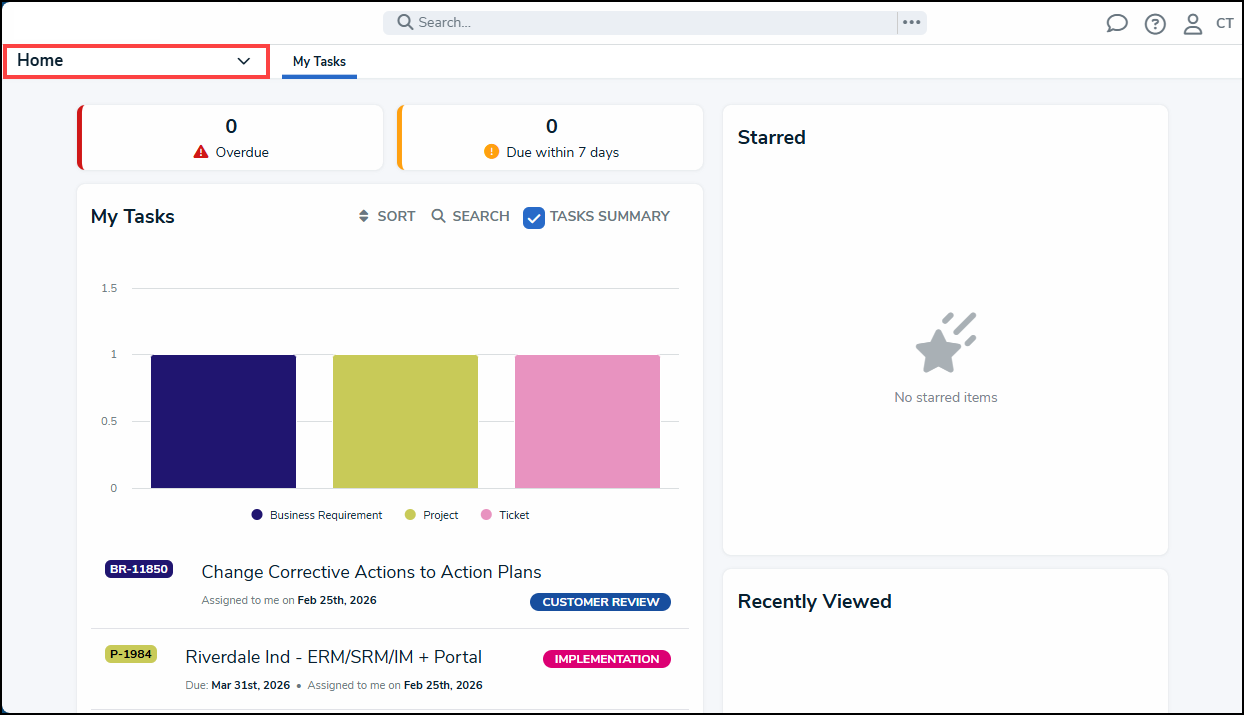Click the search bar ellipsis options icon
The height and width of the screenshot is (715, 1244).
tap(911, 22)
